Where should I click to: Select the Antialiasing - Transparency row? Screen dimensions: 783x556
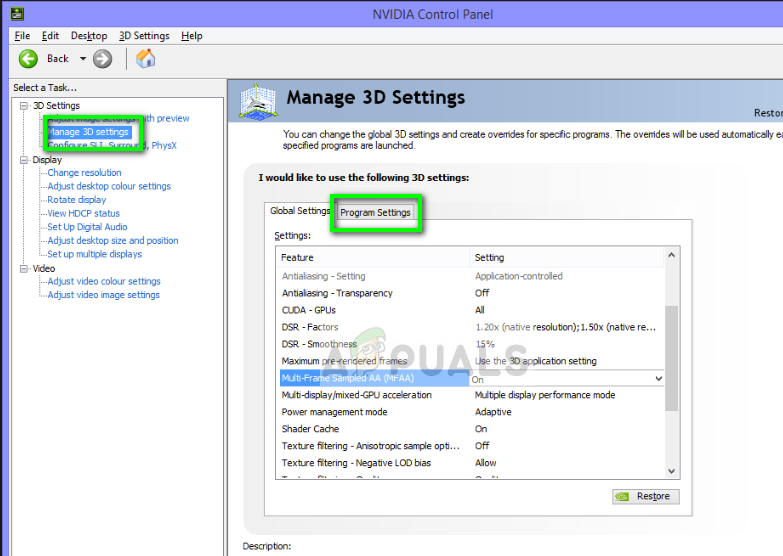coord(472,293)
